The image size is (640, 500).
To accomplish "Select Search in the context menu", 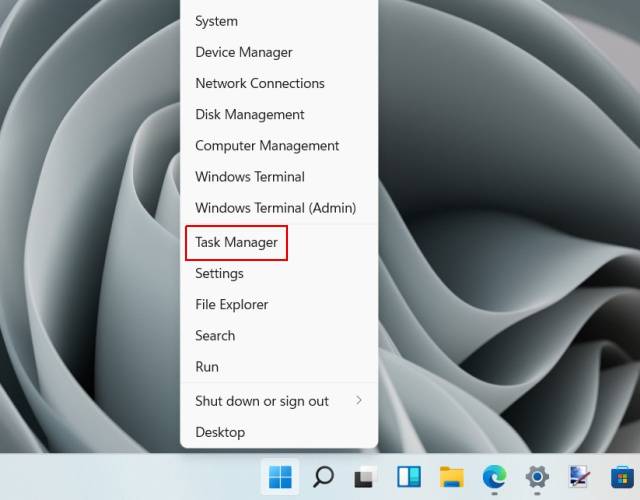I will click(279, 336).
